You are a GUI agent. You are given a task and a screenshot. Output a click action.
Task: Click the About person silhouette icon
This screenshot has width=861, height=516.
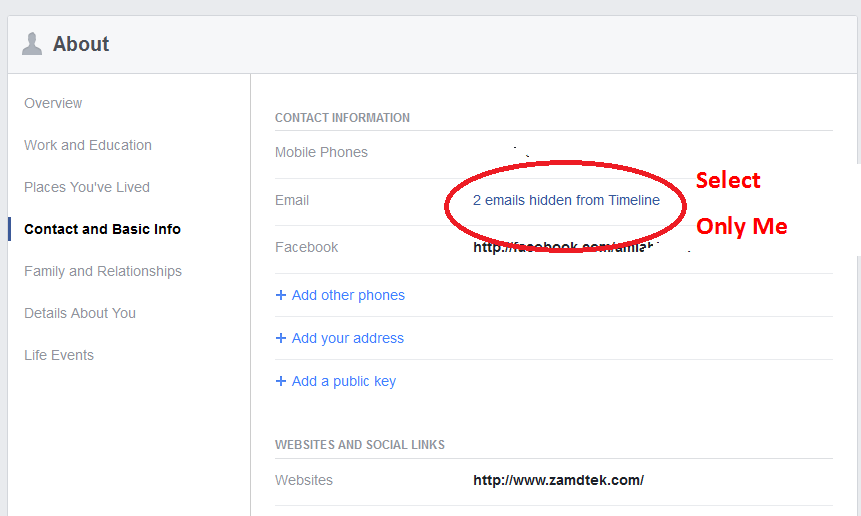[x=32, y=44]
